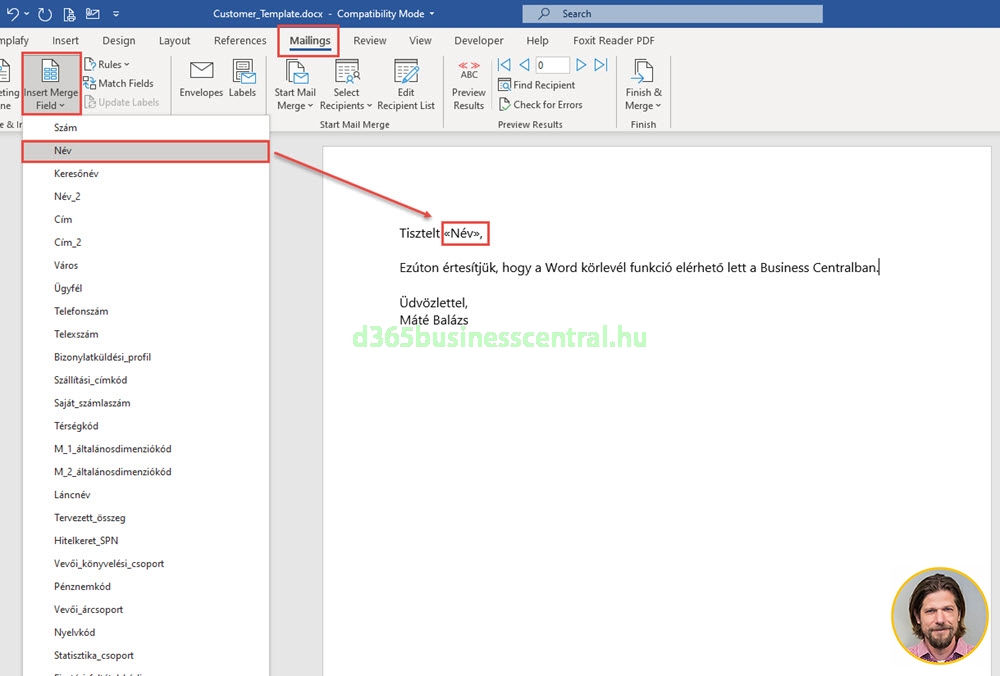Image resolution: width=1000 pixels, height=676 pixels.
Task: Select Telefonszám merge field
Action: tap(81, 311)
